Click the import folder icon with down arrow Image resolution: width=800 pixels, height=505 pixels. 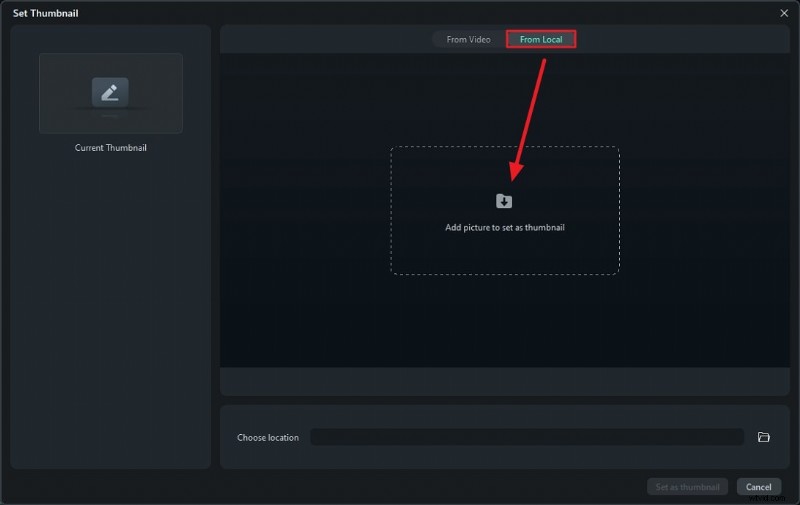click(x=504, y=201)
